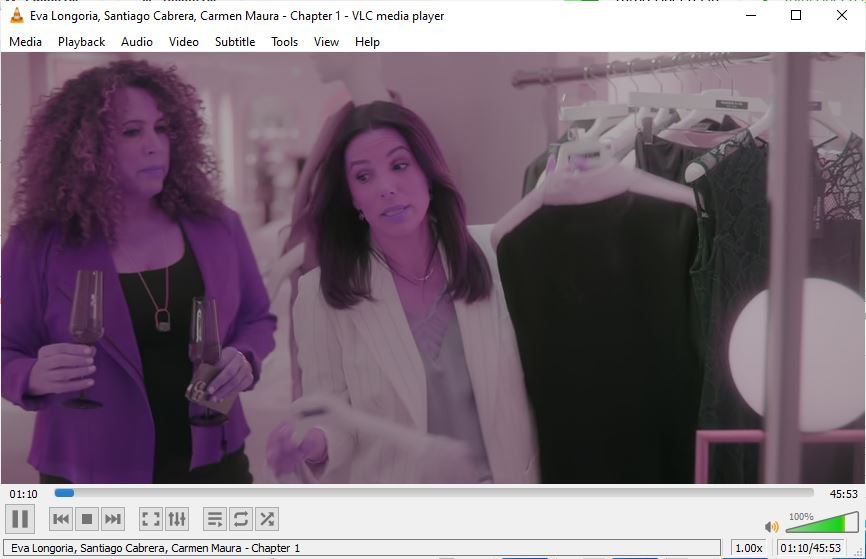Minimize the VLC window
The height and width of the screenshot is (559, 866).
[751, 15]
